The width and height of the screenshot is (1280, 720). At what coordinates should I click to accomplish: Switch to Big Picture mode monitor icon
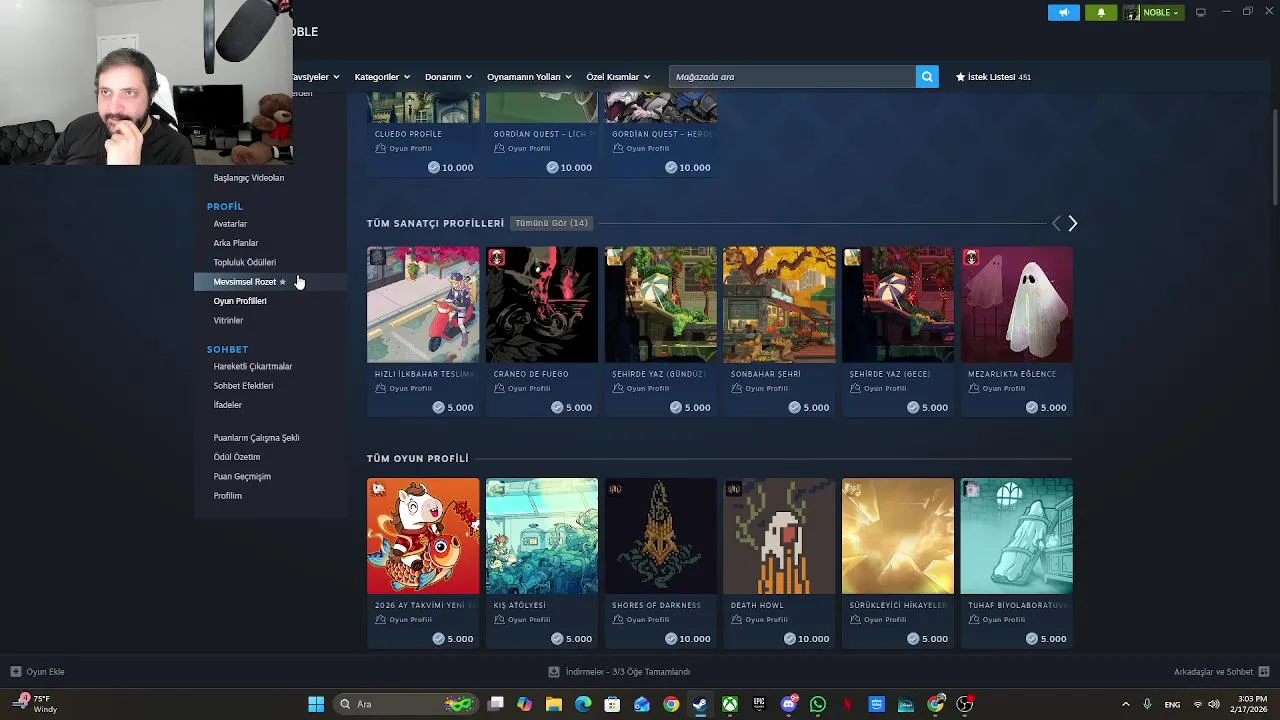tap(1201, 12)
